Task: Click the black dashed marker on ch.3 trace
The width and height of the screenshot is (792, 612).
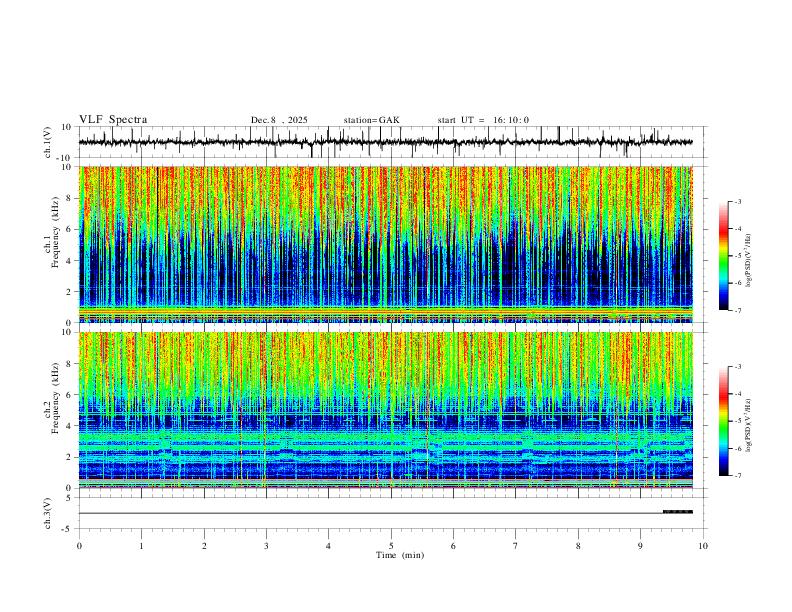Action: (678, 512)
